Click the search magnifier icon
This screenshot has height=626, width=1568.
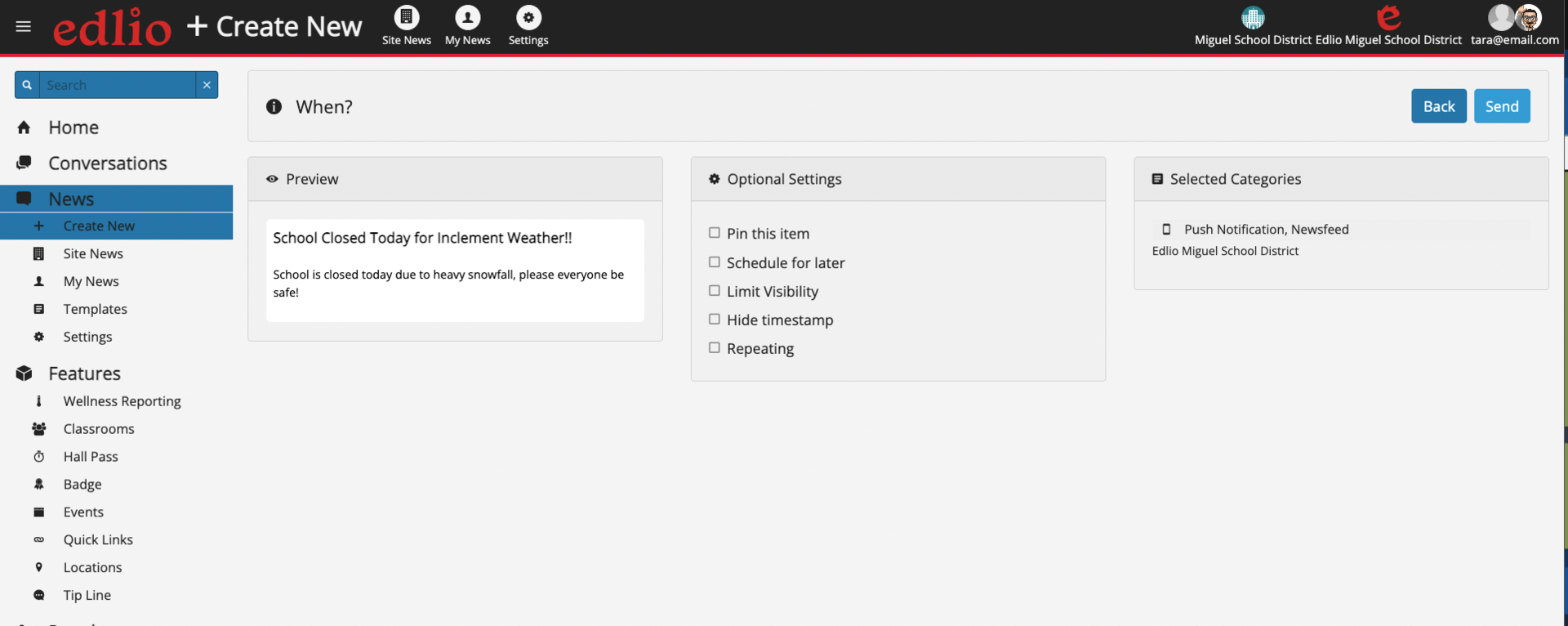(x=27, y=85)
